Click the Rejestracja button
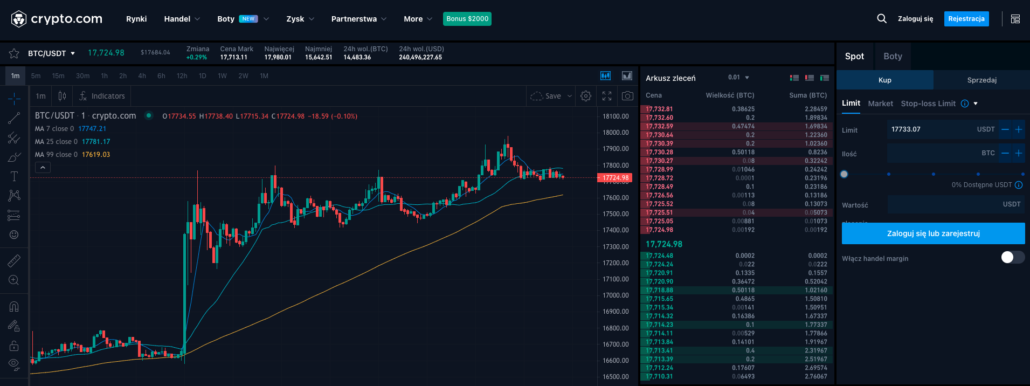 pos(966,18)
